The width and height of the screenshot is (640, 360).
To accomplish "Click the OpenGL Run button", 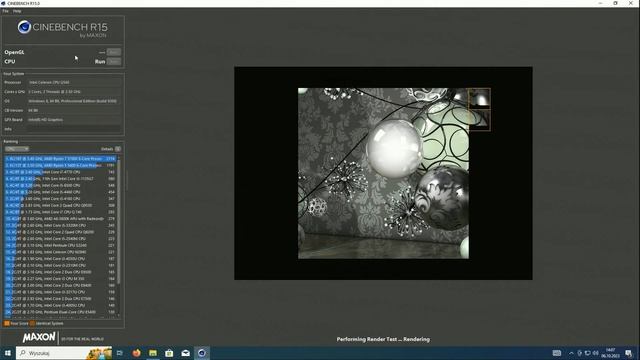I will point(113,52).
